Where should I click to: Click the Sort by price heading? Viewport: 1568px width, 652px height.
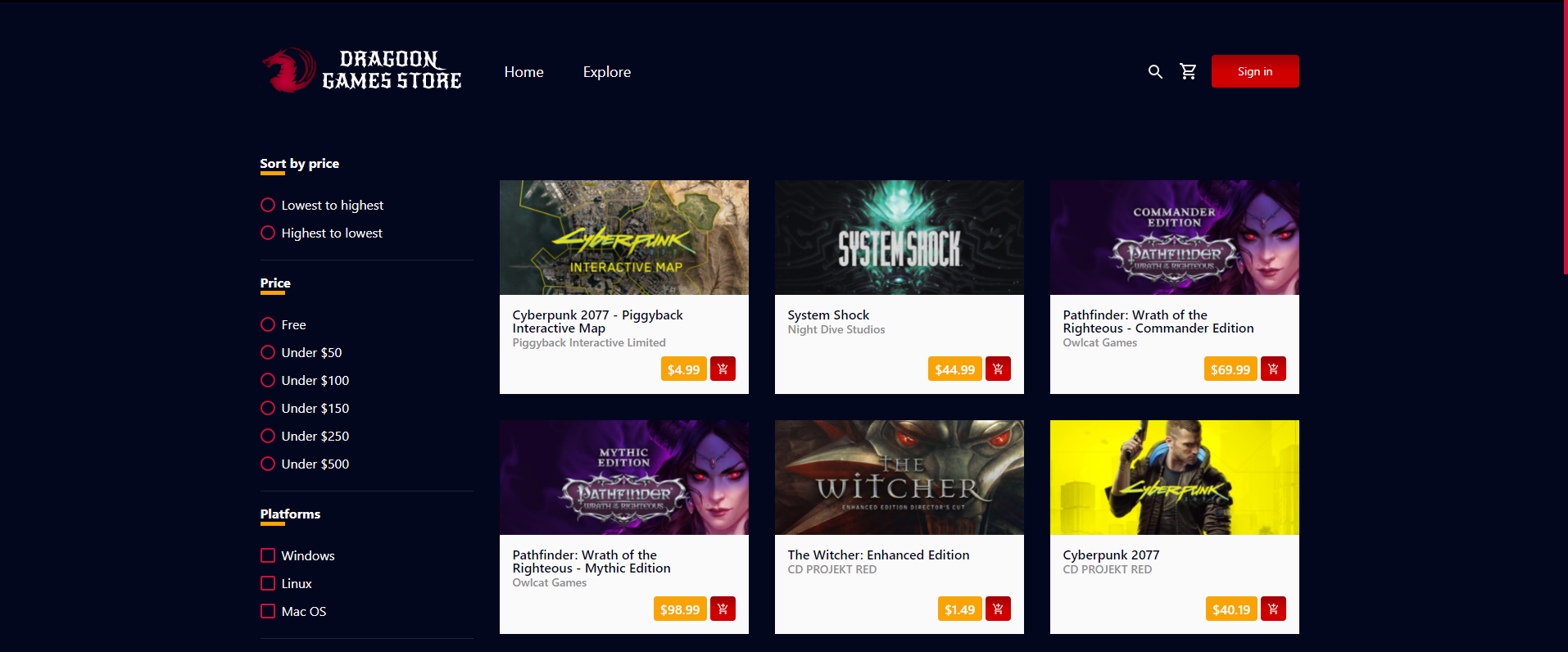coord(300,163)
